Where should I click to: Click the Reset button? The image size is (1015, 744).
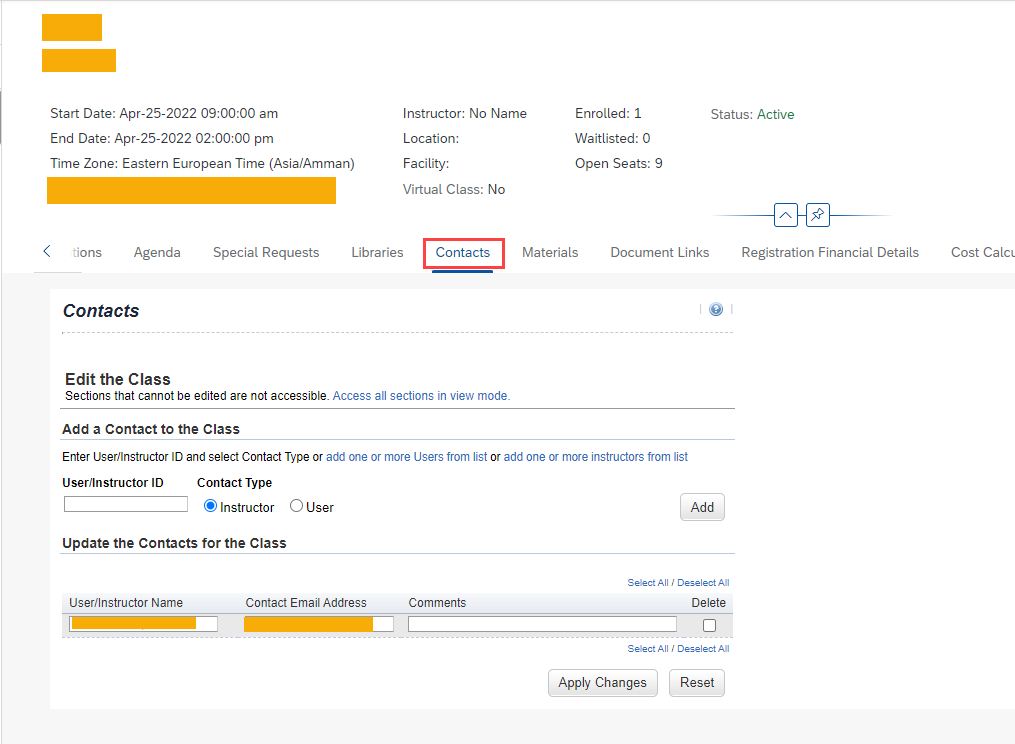coord(697,682)
